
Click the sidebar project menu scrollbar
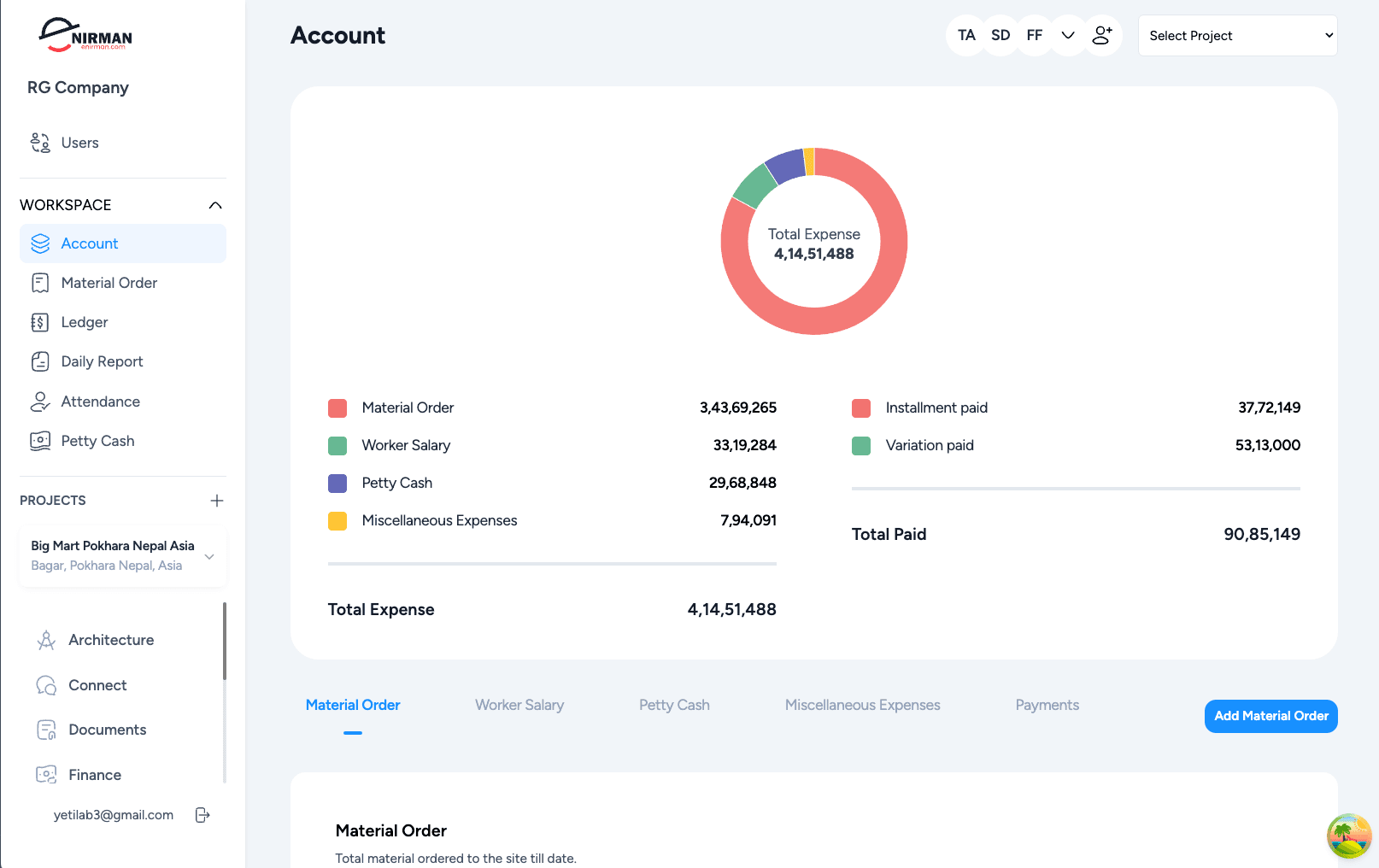coord(225,641)
